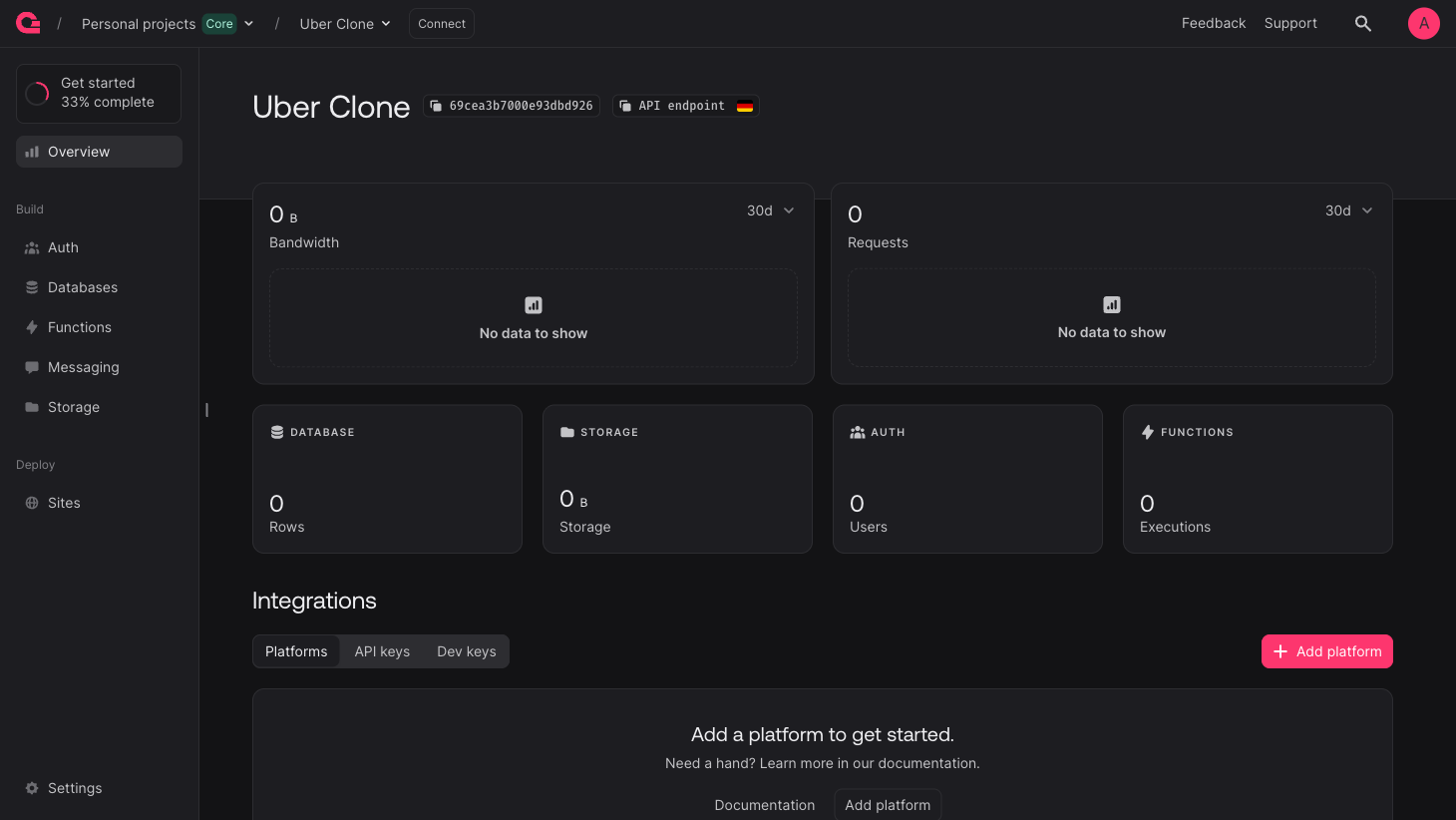Click the Appwrite logo icon

[x=28, y=23]
